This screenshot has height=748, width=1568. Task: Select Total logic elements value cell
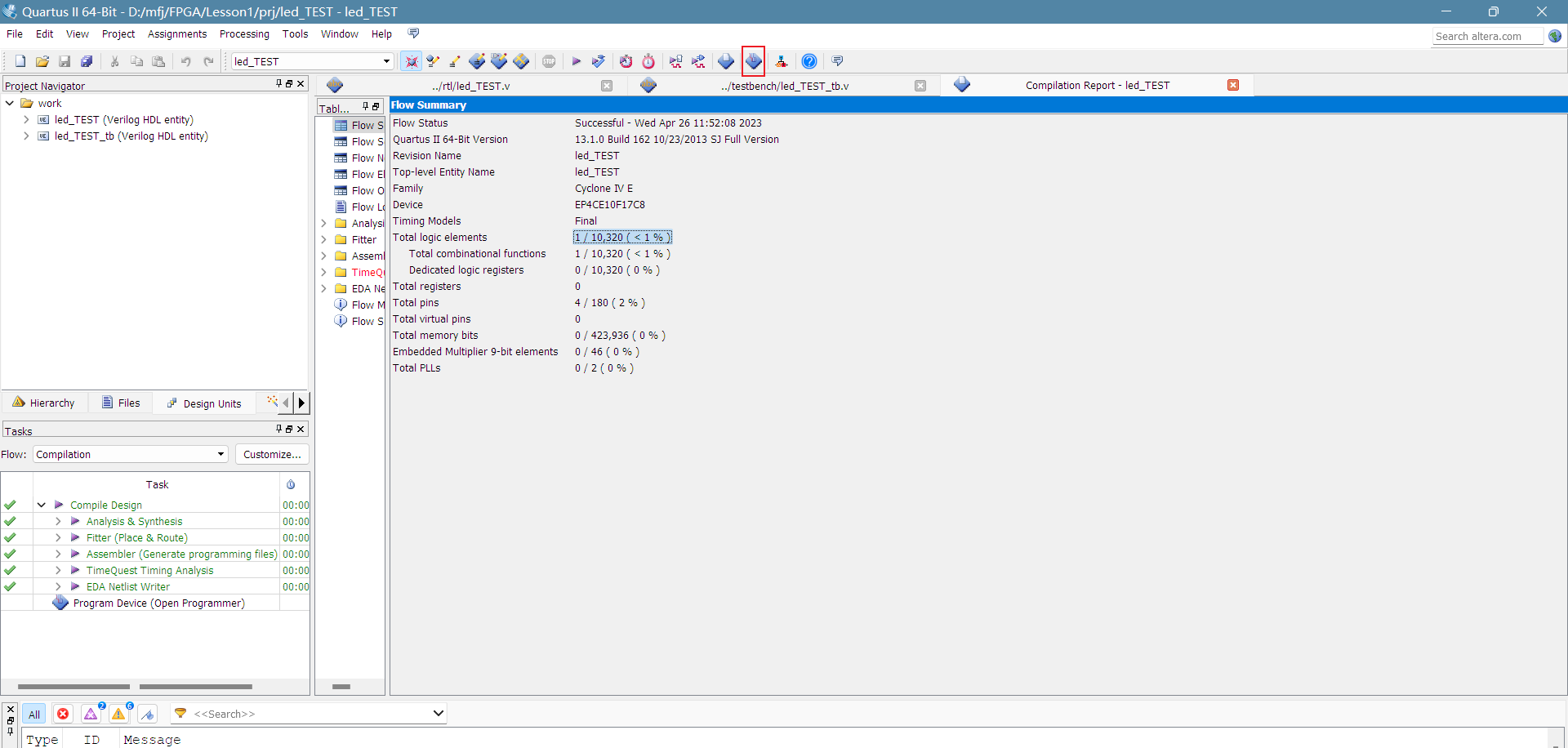click(x=622, y=237)
